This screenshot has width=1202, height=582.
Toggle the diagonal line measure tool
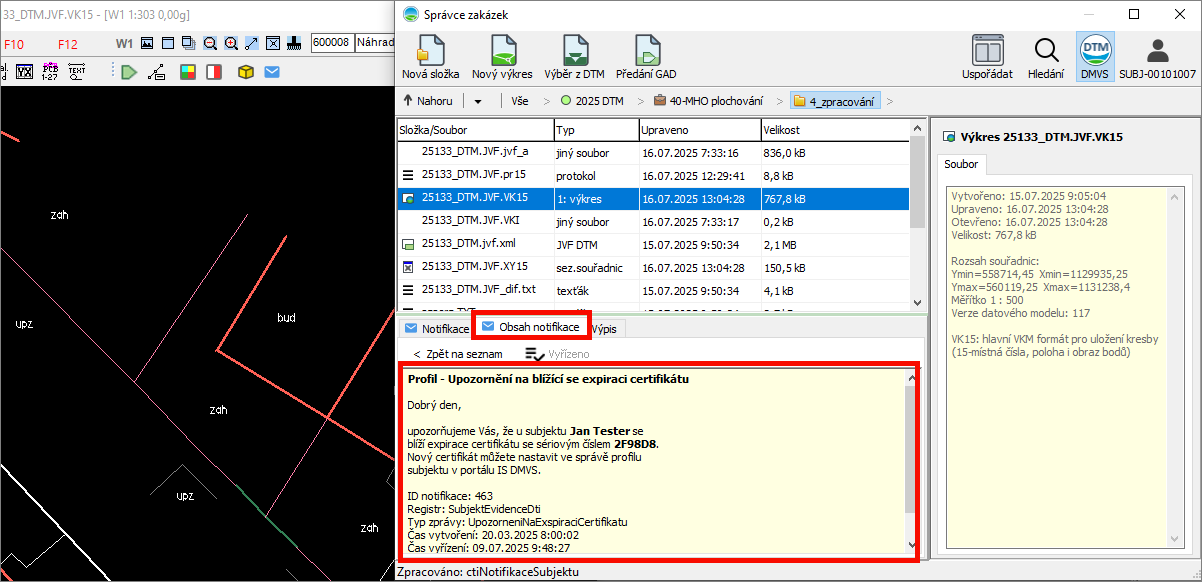tap(252, 43)
